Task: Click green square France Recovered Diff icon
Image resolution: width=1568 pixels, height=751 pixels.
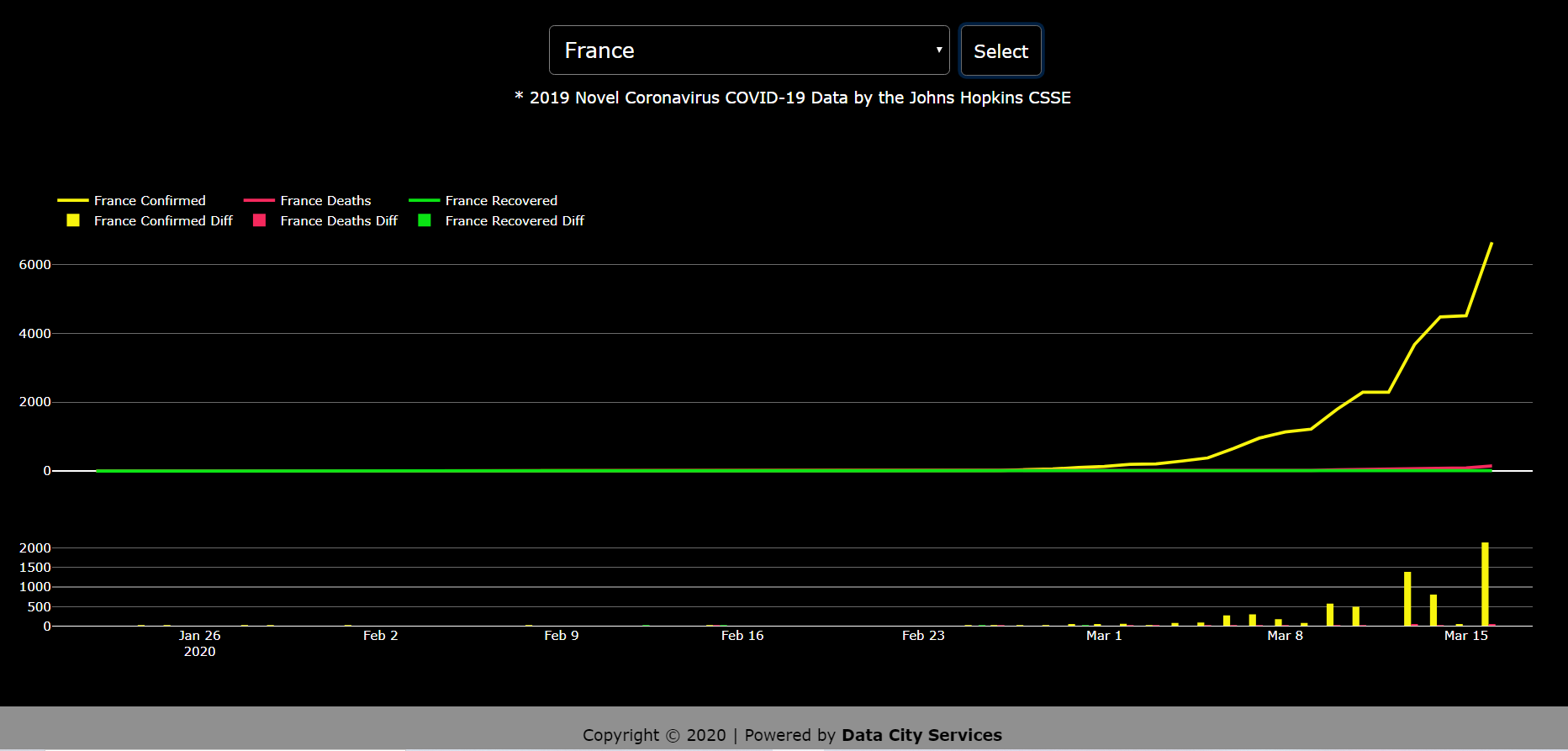Action: [425, 220]
